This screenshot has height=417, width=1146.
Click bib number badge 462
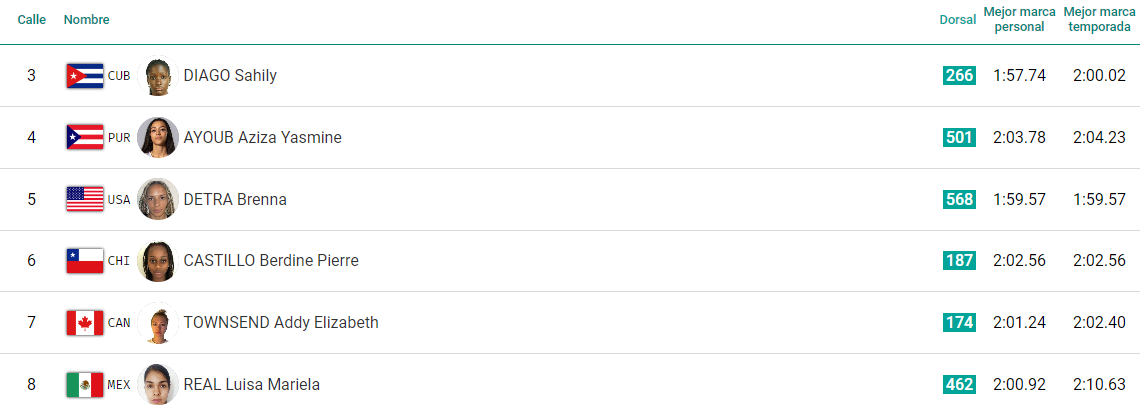959,385
